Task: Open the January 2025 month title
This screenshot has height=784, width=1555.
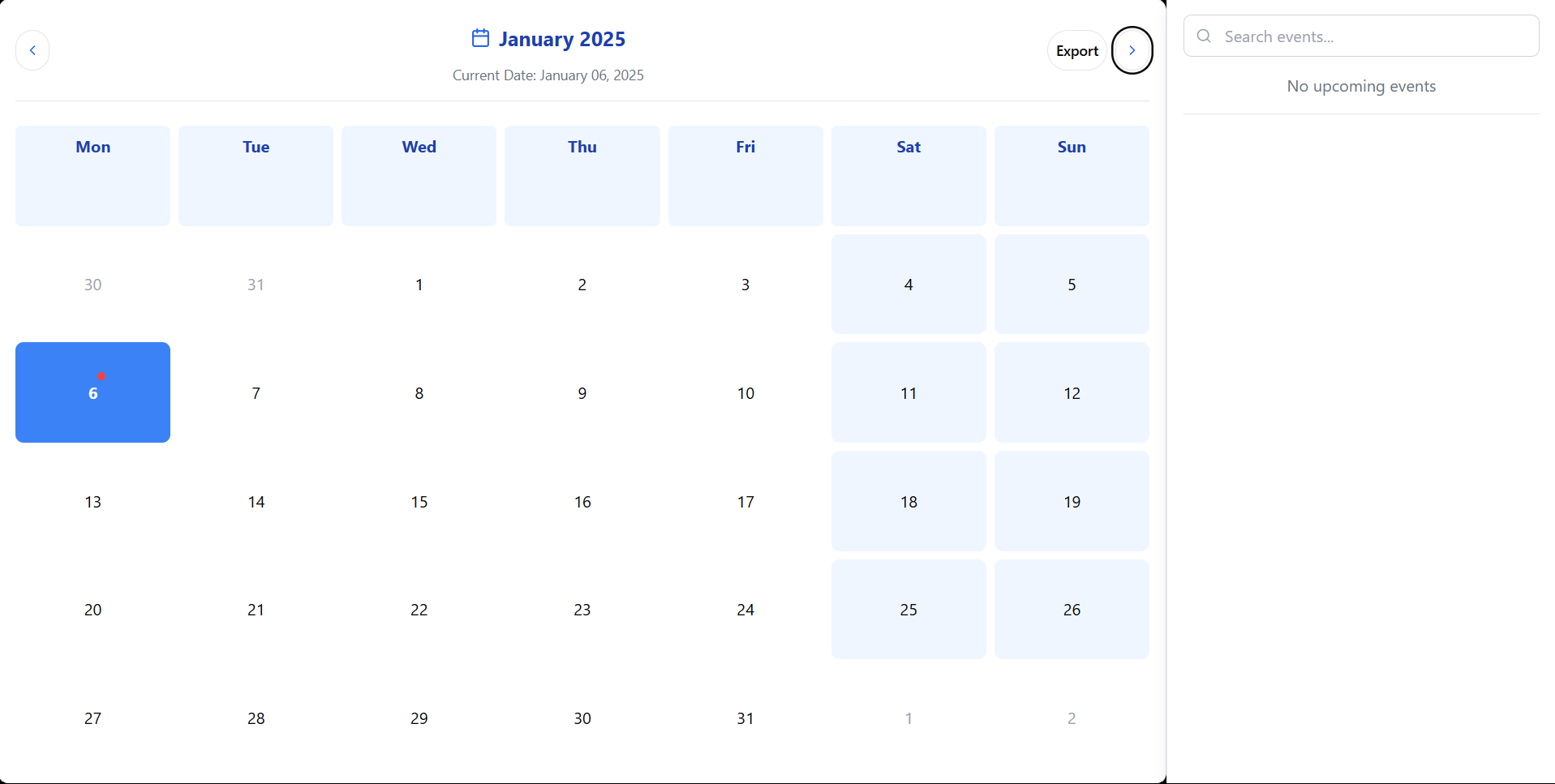Action: (561, 39)
